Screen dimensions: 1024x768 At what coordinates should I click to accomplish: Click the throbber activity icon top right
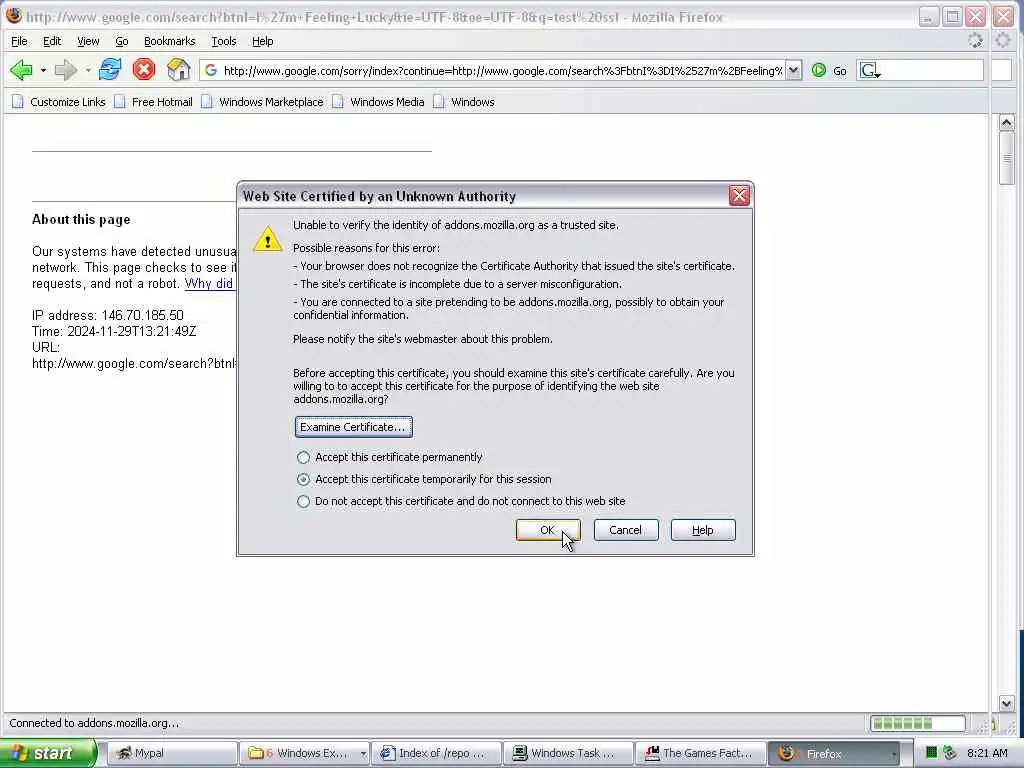coord(975,40)
